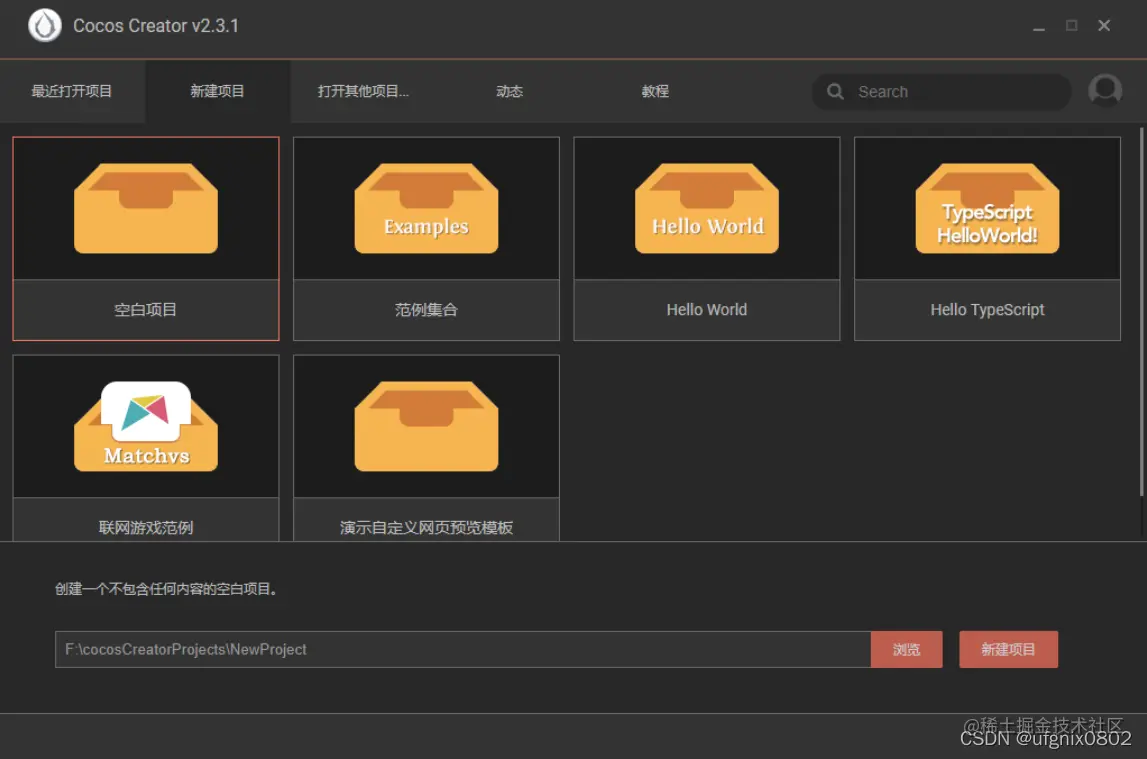Focus the Search input field

point(941,91)
